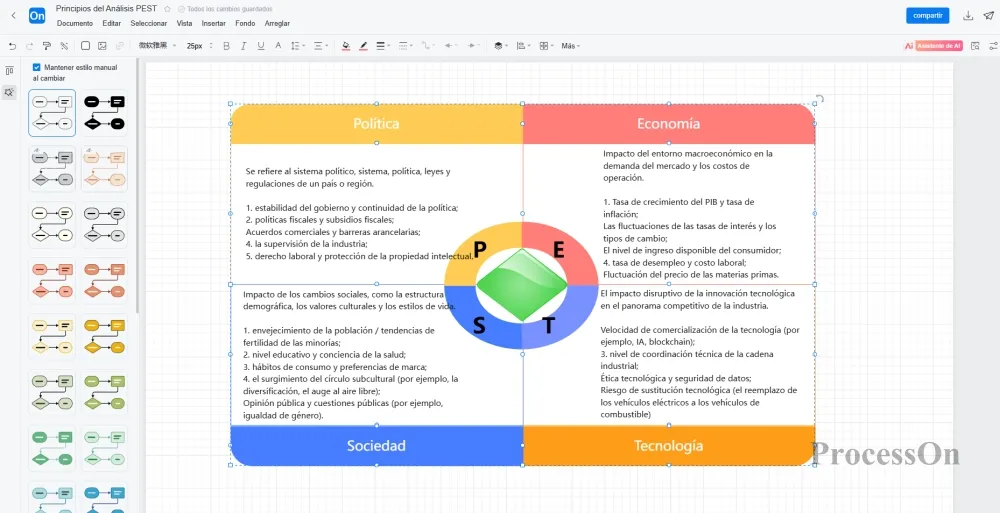1000x513 pixels.
Task: Star the document as favorite
Action: 167,8
